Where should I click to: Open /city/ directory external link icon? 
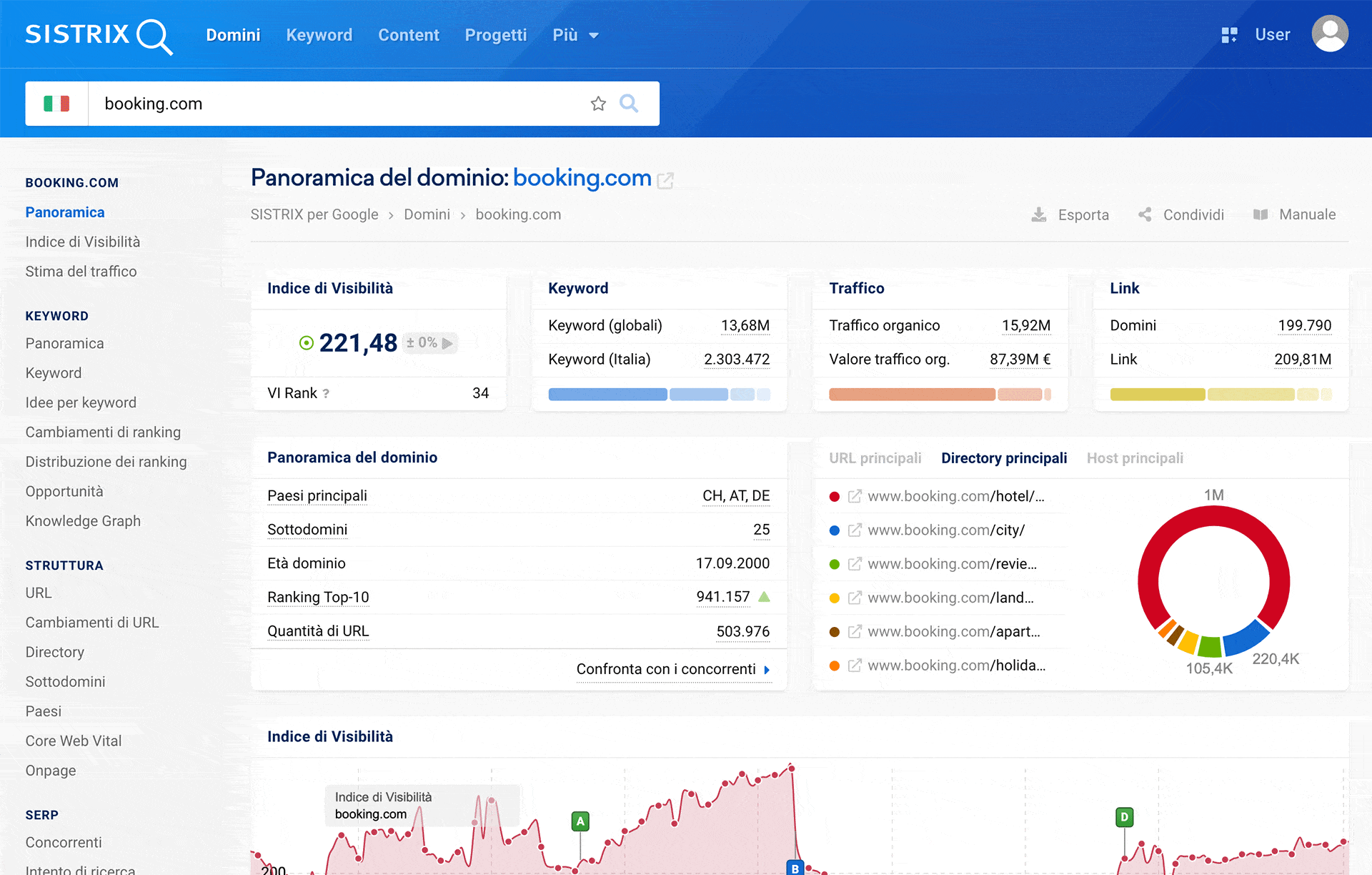855,530
